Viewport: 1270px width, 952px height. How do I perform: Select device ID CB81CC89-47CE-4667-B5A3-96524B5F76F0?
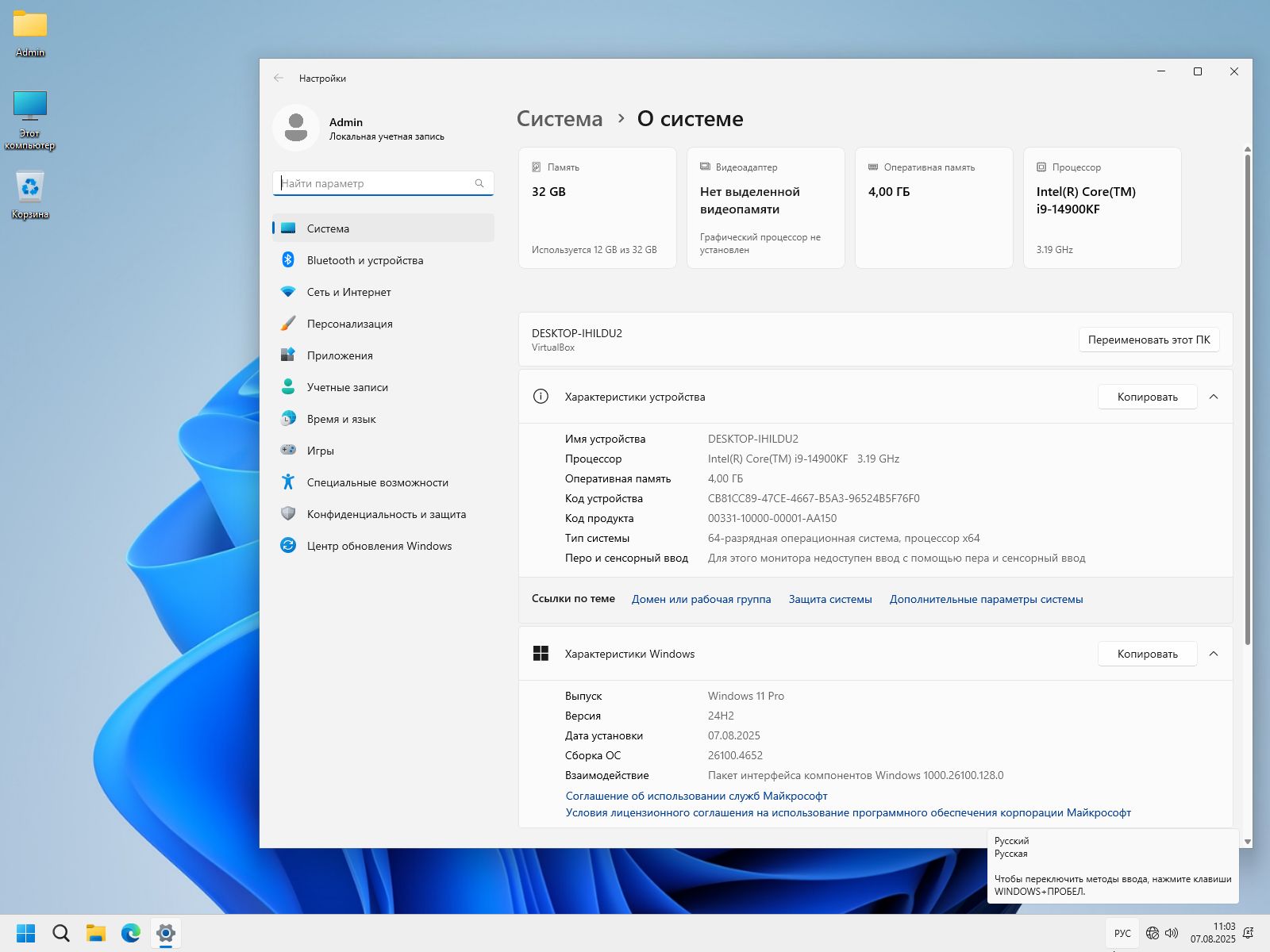click(x=814, y=498)
